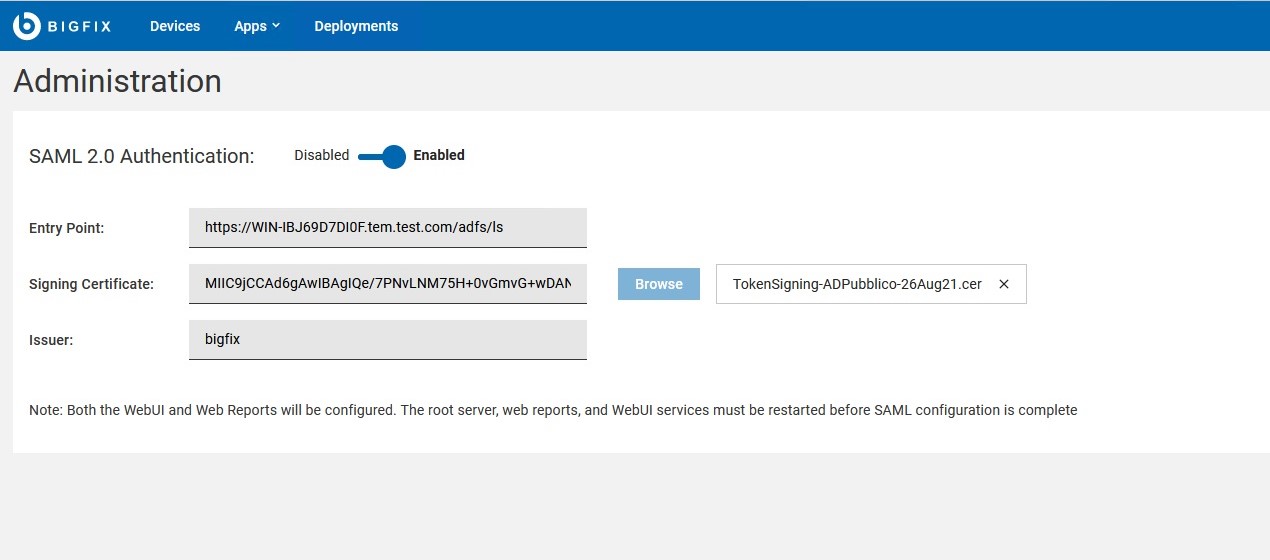
Task: Go to the Deployments page
Action: pos(356,26)
